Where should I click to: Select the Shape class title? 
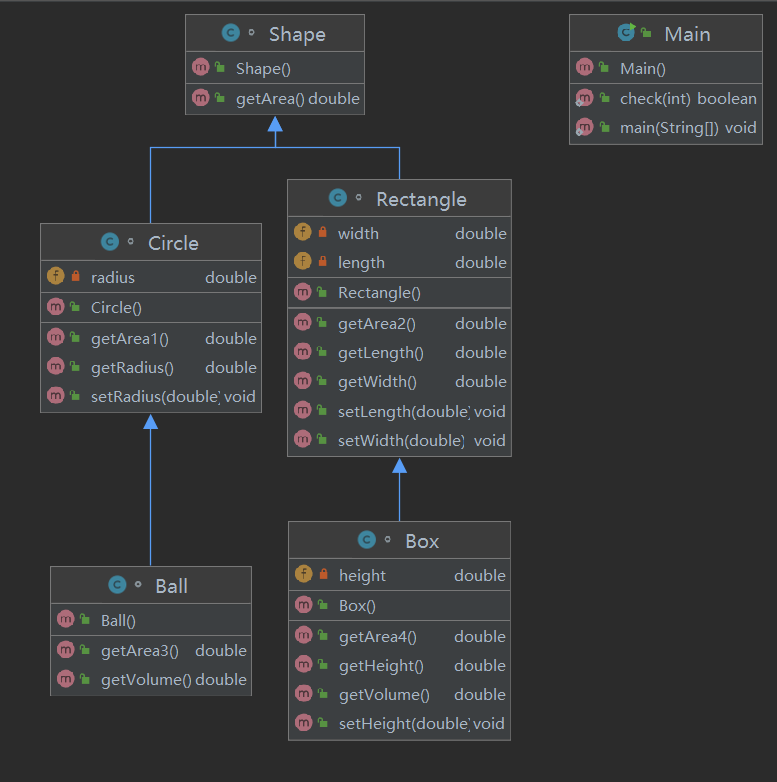pyautogui.click(x=297, y=34)
